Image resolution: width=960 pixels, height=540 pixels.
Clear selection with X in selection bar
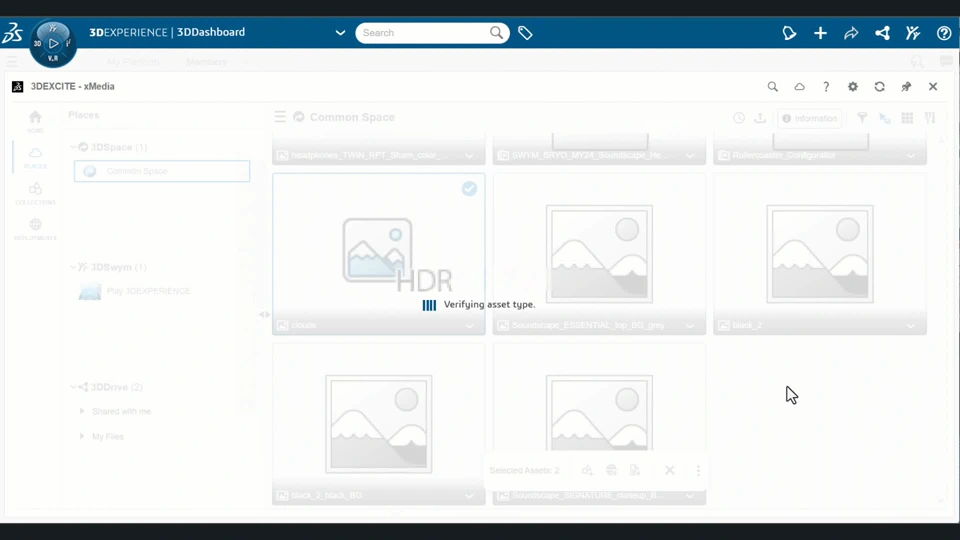pos(670,470)
